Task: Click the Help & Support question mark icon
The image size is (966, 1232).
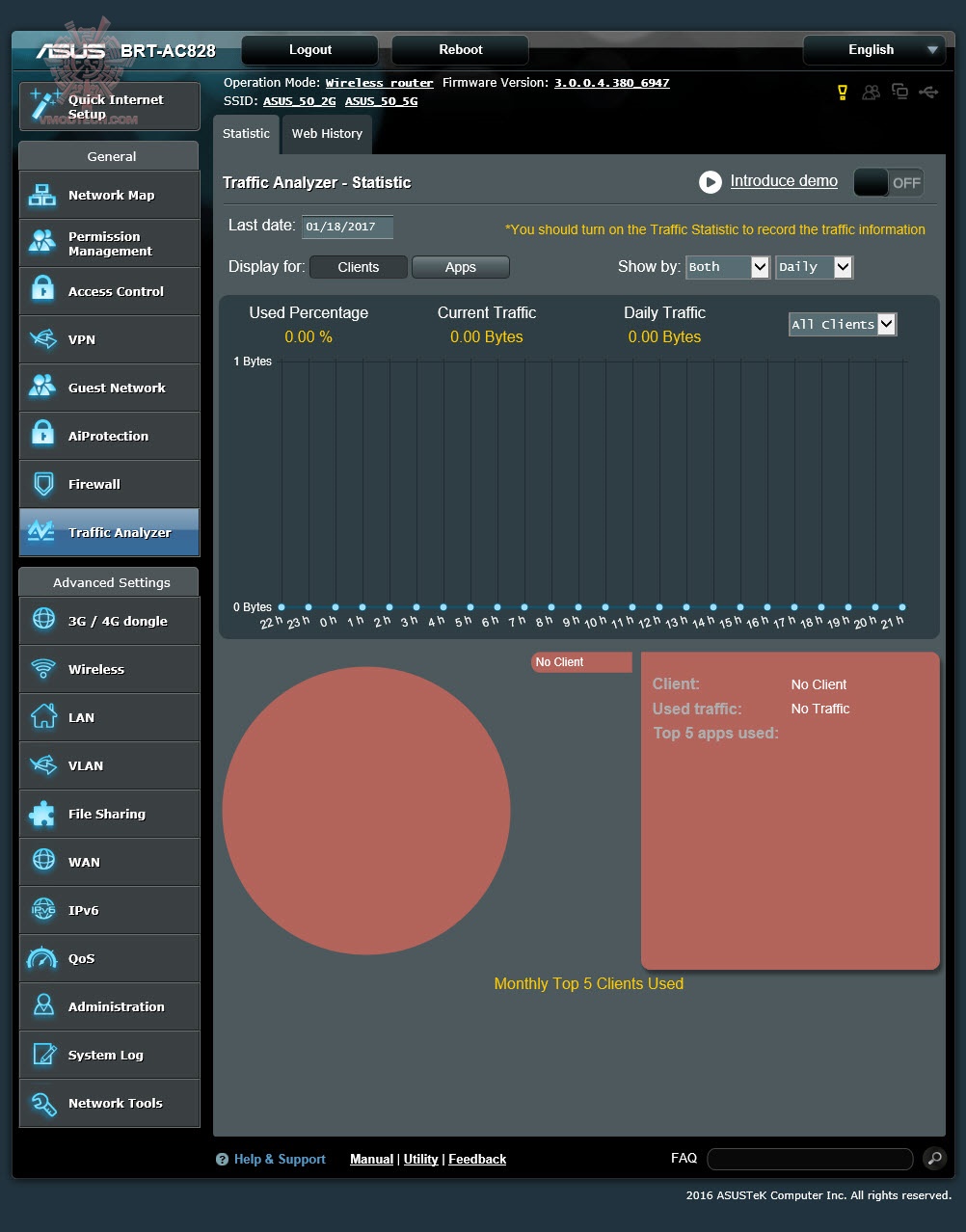Action: (x=223, y=1160)
